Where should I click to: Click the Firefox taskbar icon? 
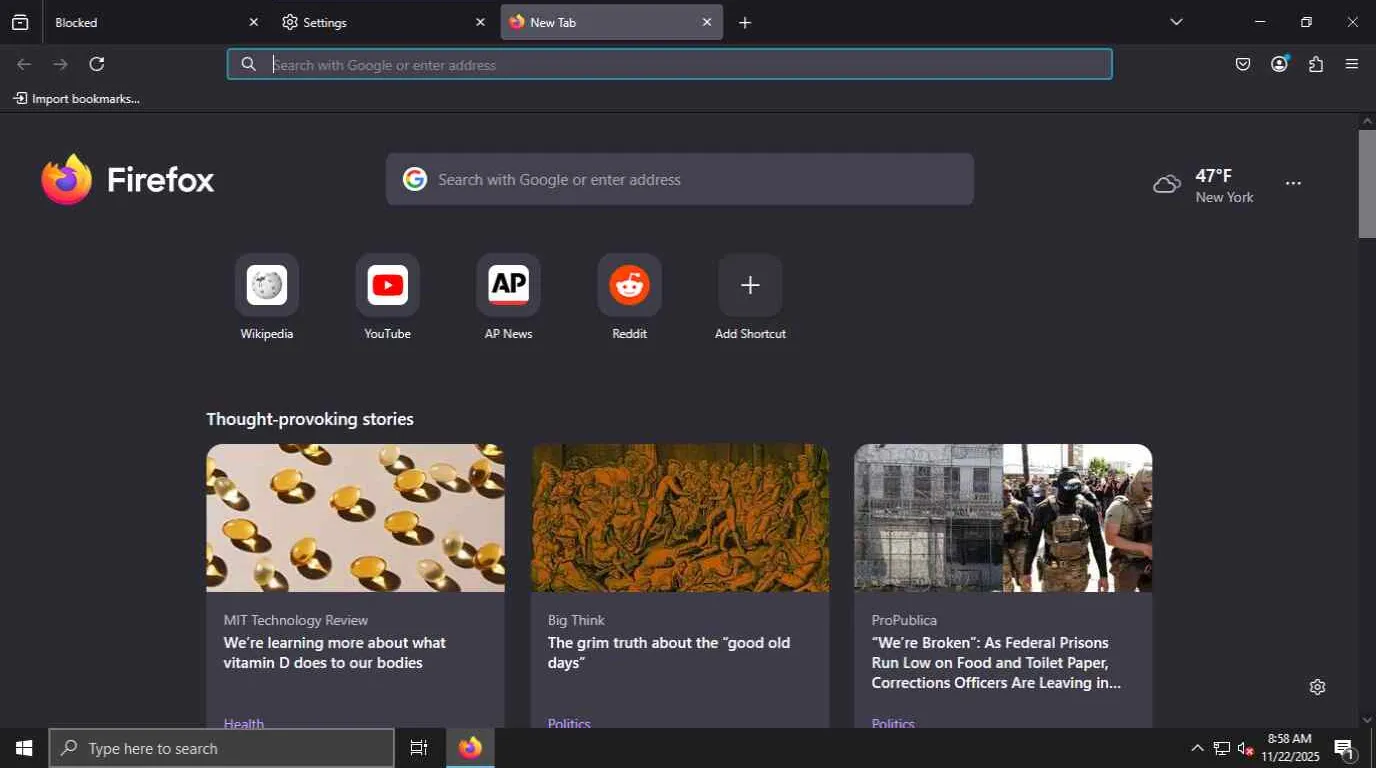click(x=470, y=748)
